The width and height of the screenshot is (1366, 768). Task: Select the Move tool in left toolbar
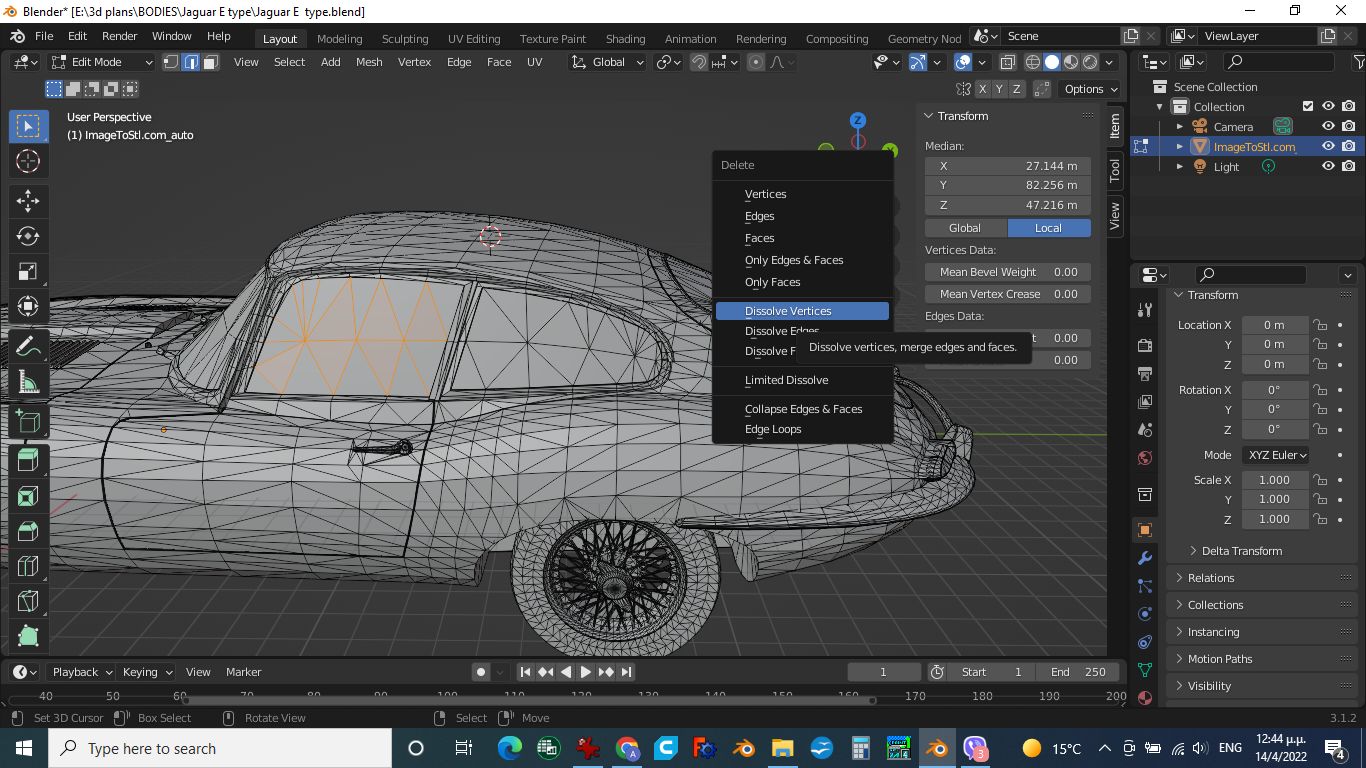tap(28, 199)
